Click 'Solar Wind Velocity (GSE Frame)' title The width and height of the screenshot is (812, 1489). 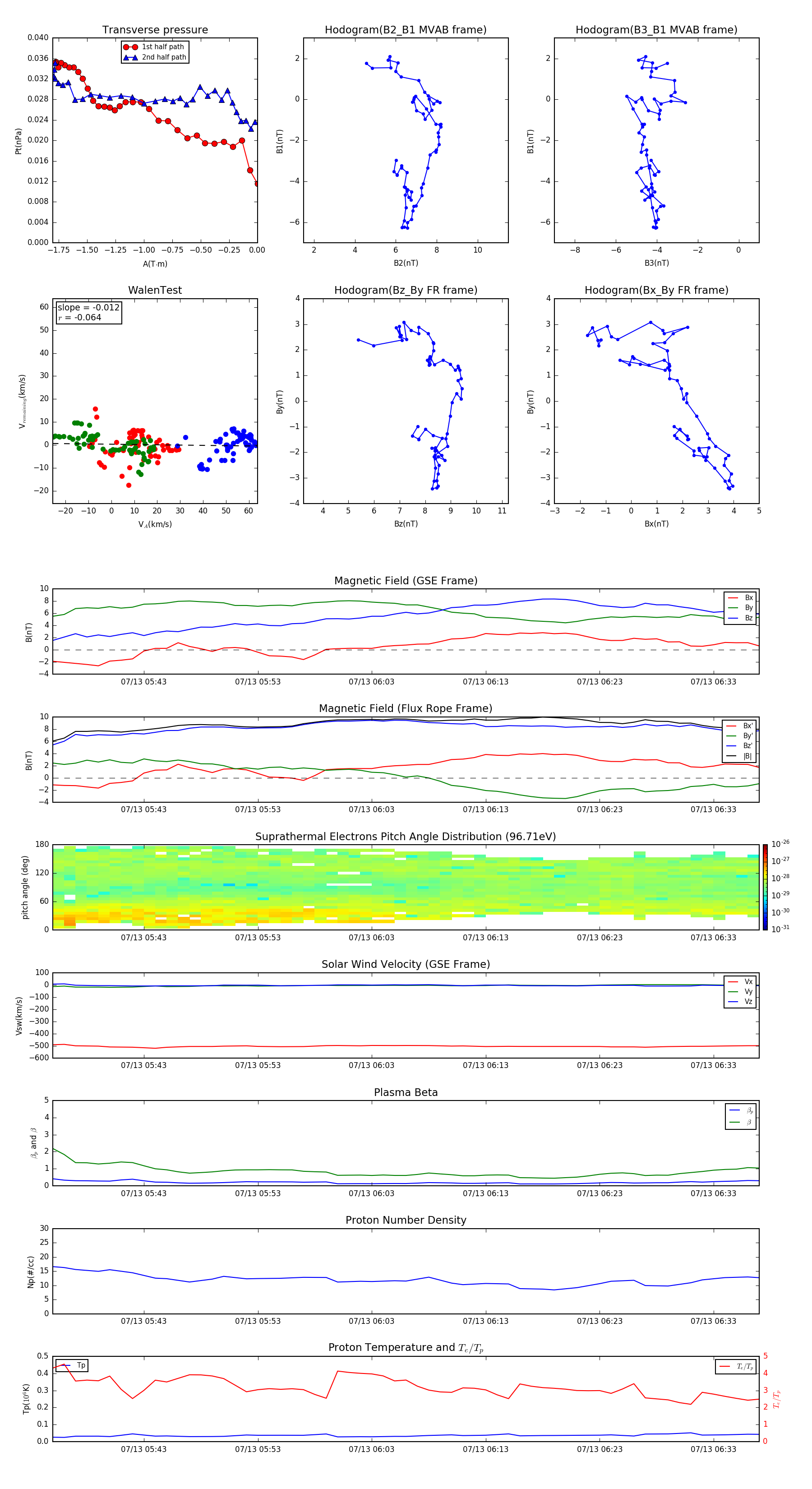pyautogui.click(x=406, y=964)
